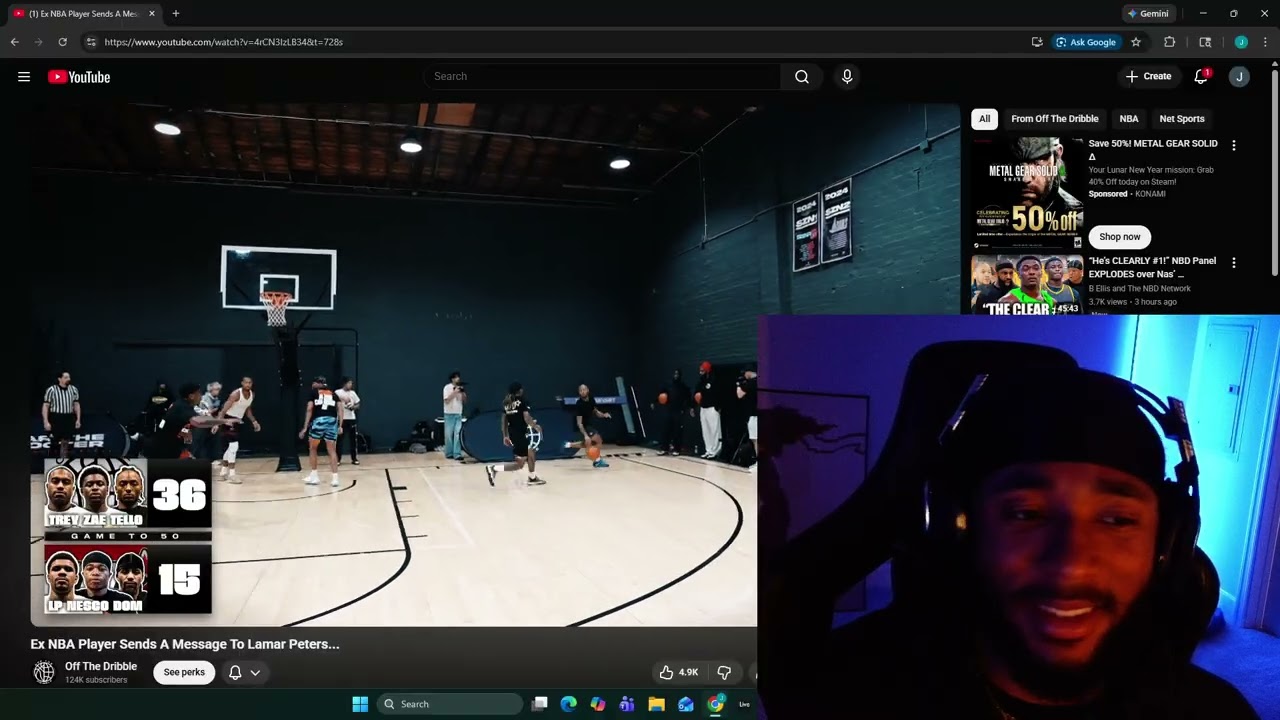Image resolution: width=1280 pixels, height=720 pixels.
Task: Select the From Off The Dribble chip
Action: pos(1054,119)
